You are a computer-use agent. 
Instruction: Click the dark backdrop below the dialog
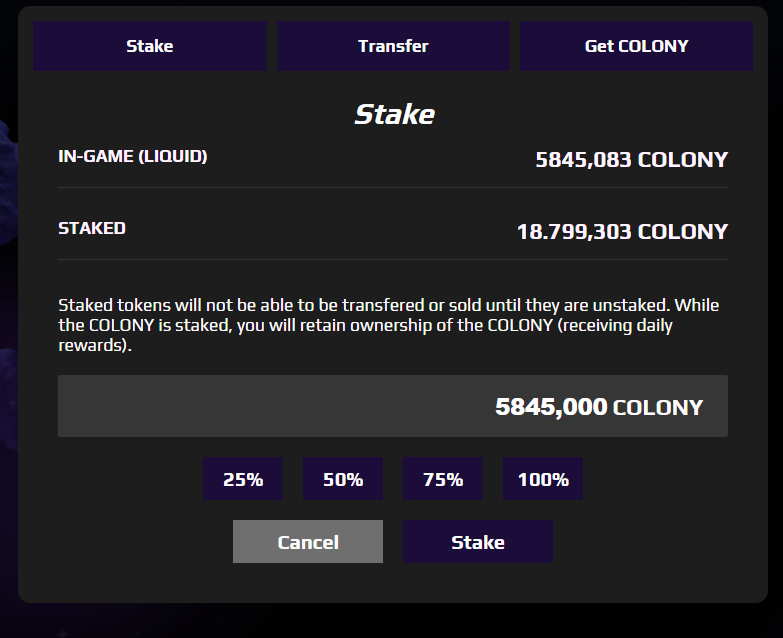[392, 621]
